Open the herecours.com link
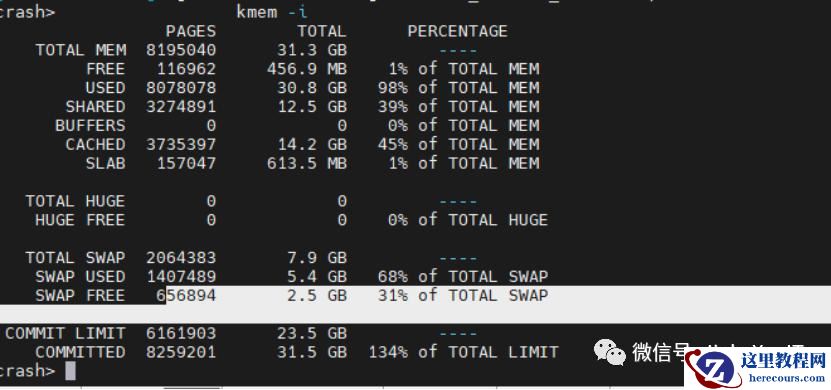Screen dimensions: 831x390 pyautogui.click(x=787, y=378)
